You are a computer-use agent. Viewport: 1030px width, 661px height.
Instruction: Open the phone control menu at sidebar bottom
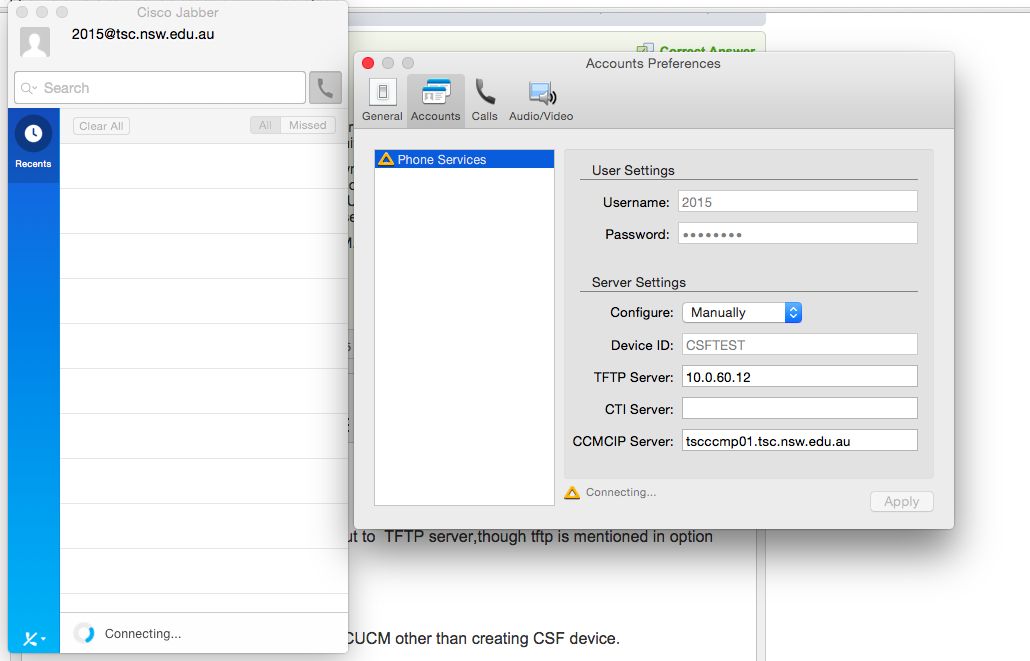point(34,638)
